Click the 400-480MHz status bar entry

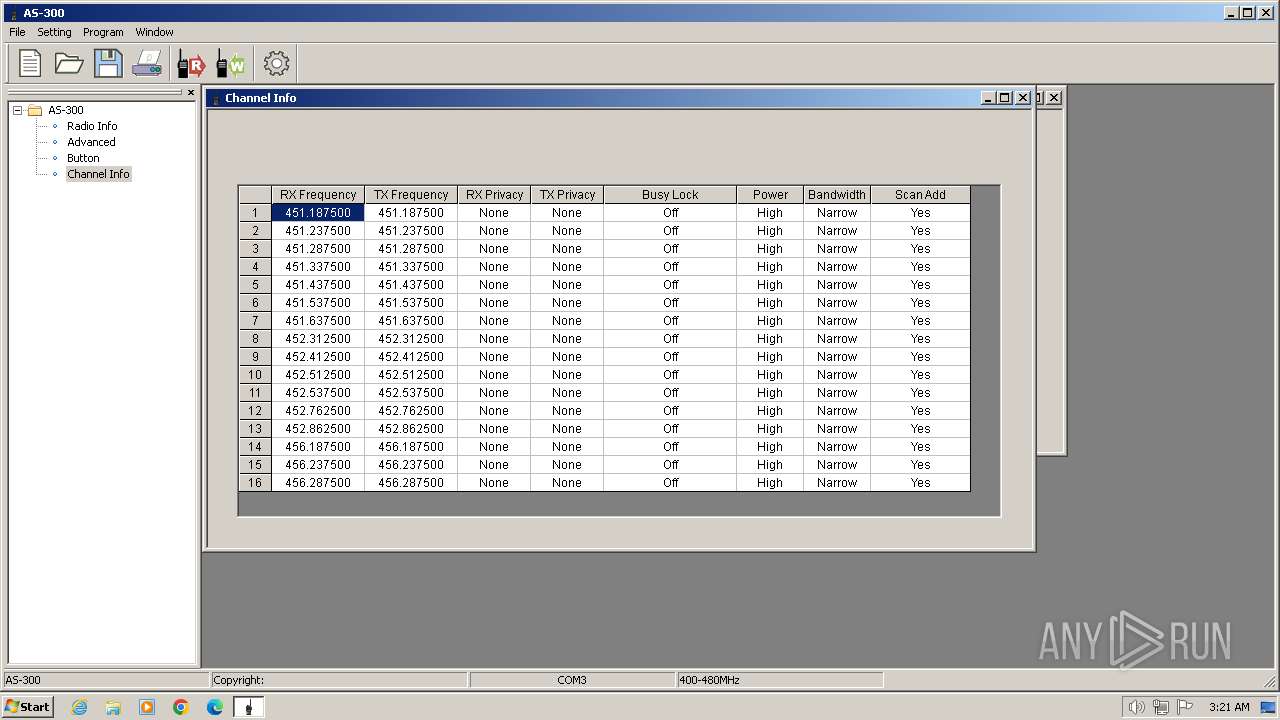coord(780,680)
